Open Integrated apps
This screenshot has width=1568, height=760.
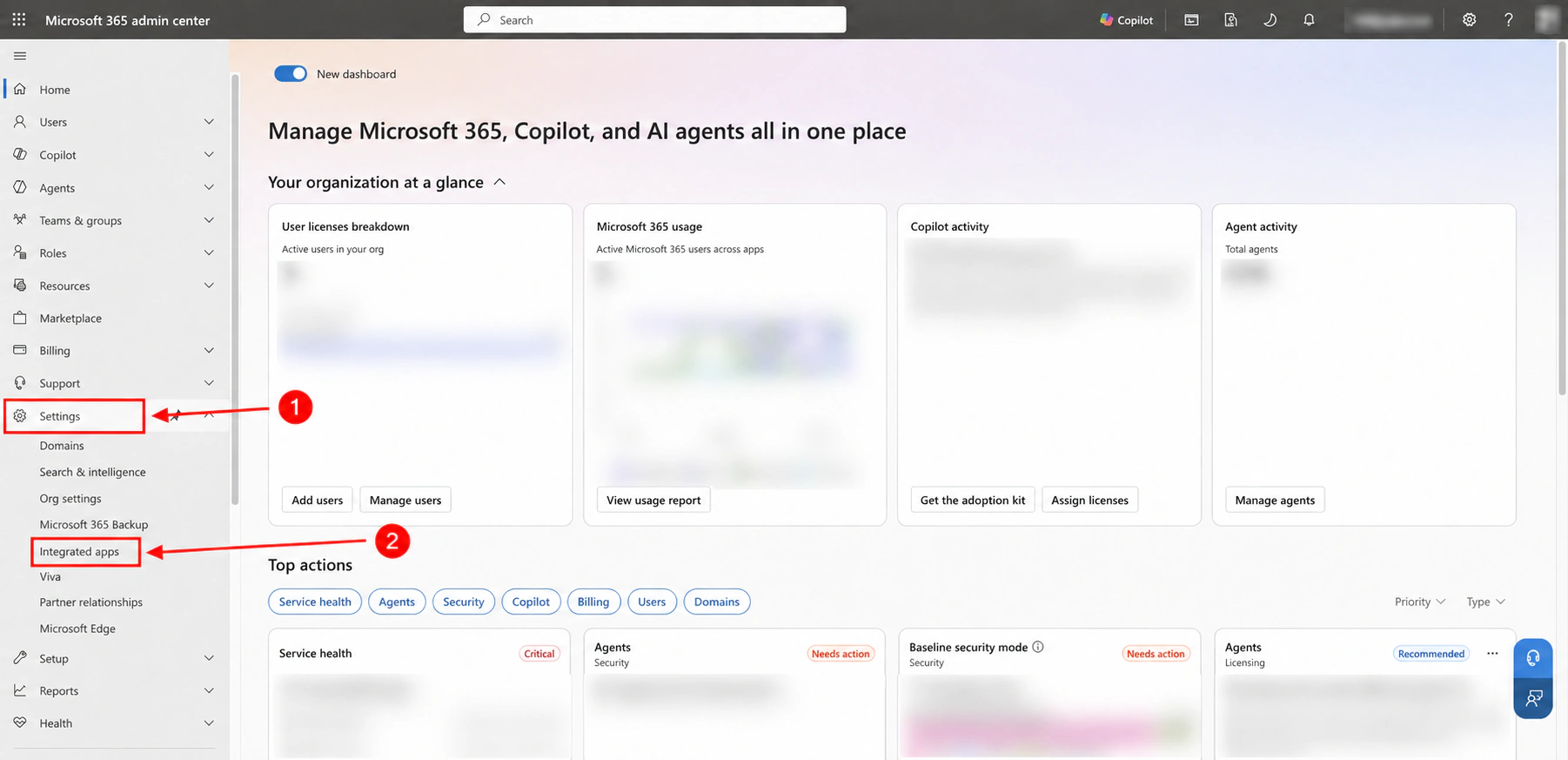[79, 552]
